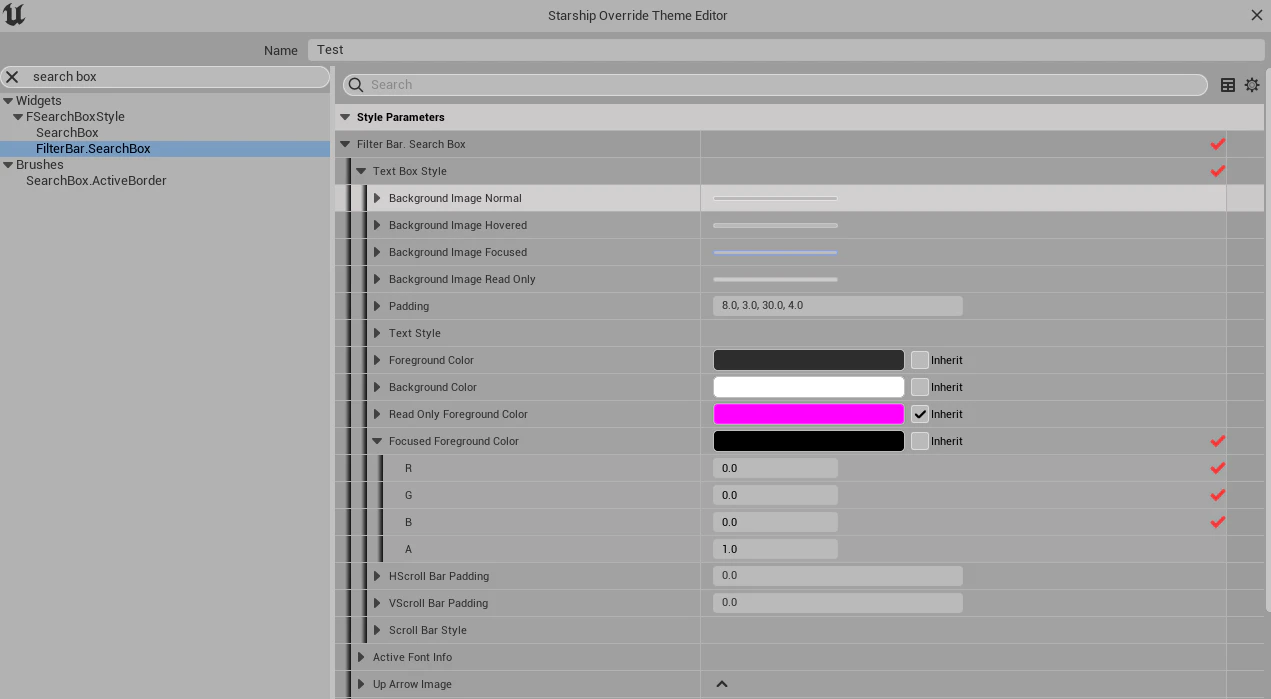Collapse the Widgets tree node
Image resolution: width=1271 pixels, height=699 pixels.
(8, 101)
